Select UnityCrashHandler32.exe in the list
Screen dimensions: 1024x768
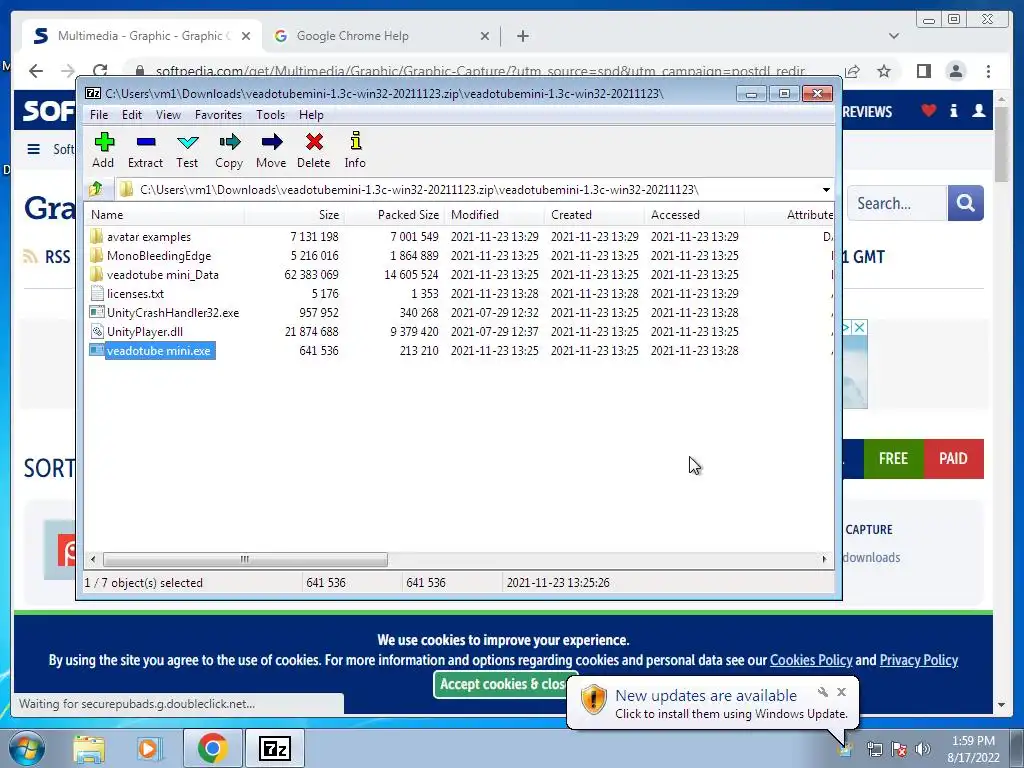click(173, 312)
